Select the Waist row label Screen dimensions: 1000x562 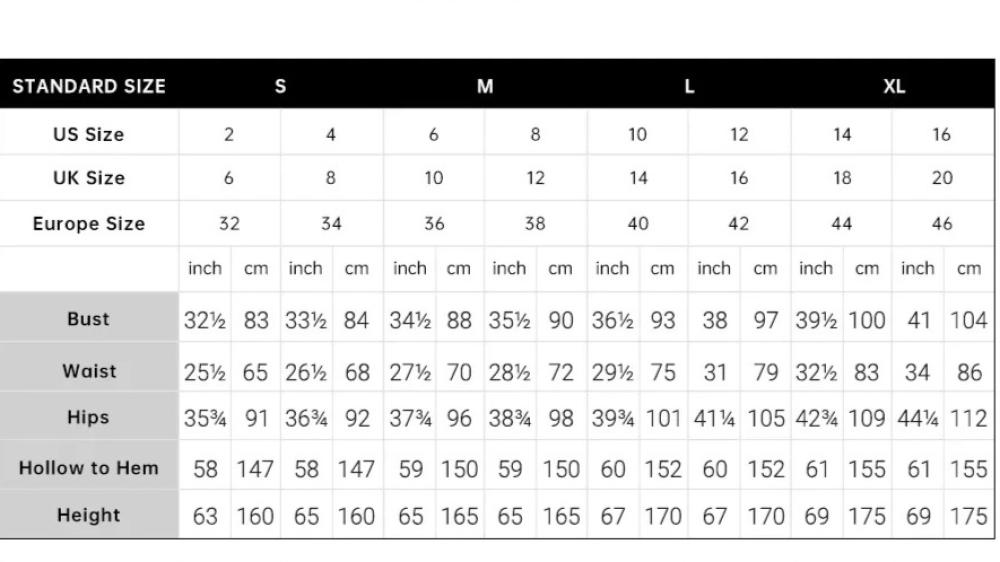89,371
